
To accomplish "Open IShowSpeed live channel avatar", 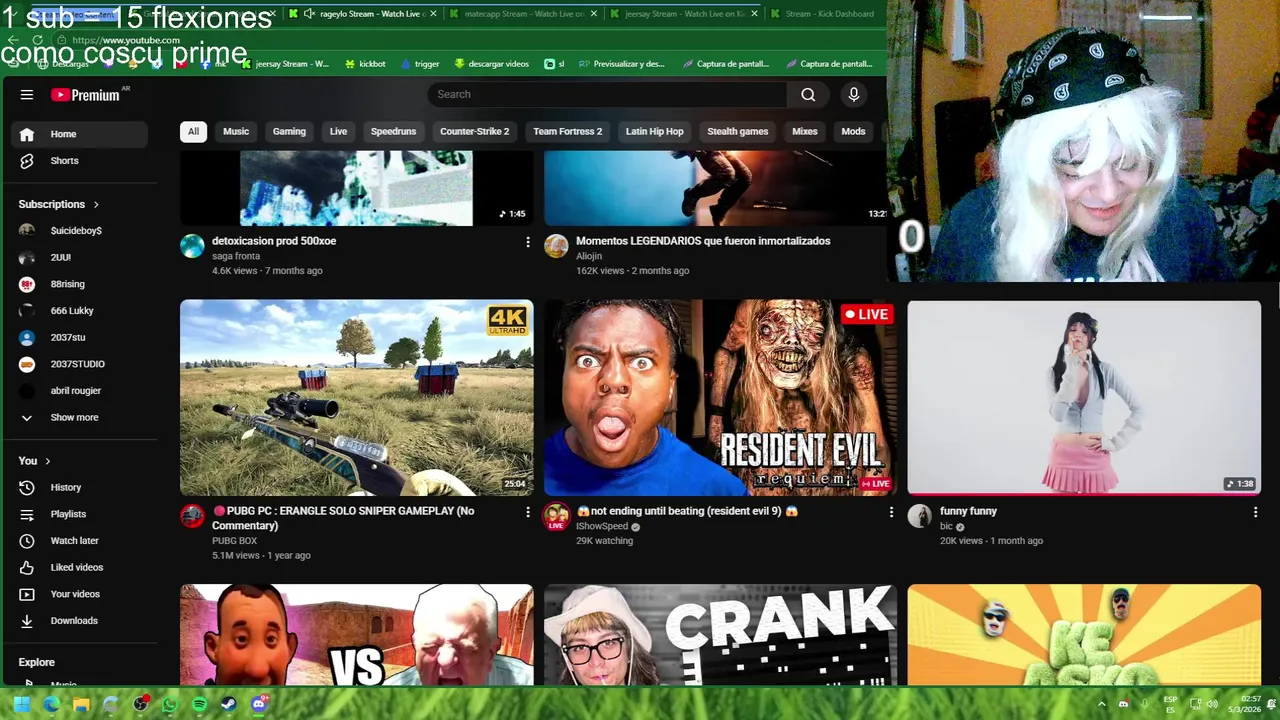I will click(x=556, y=516).
